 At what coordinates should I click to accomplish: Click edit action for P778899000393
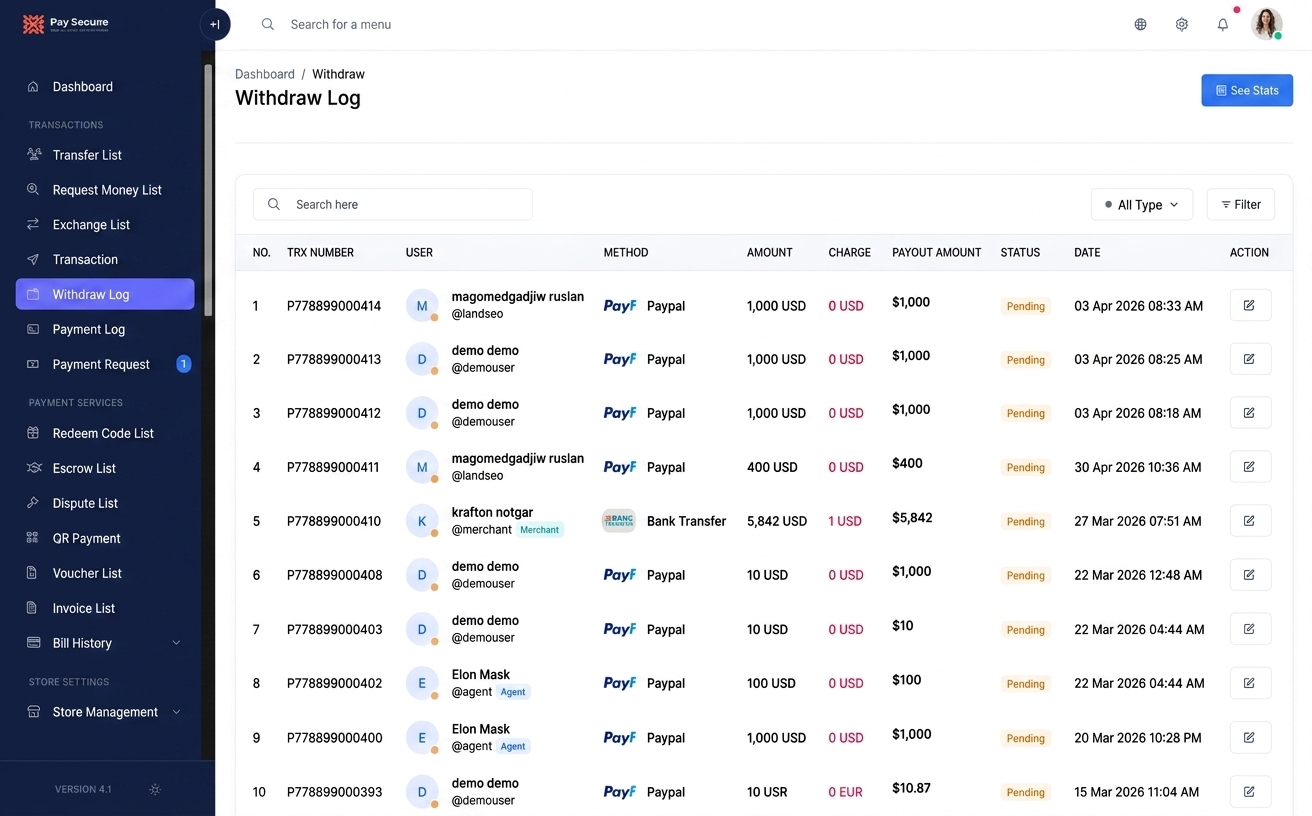(1250, 791)
